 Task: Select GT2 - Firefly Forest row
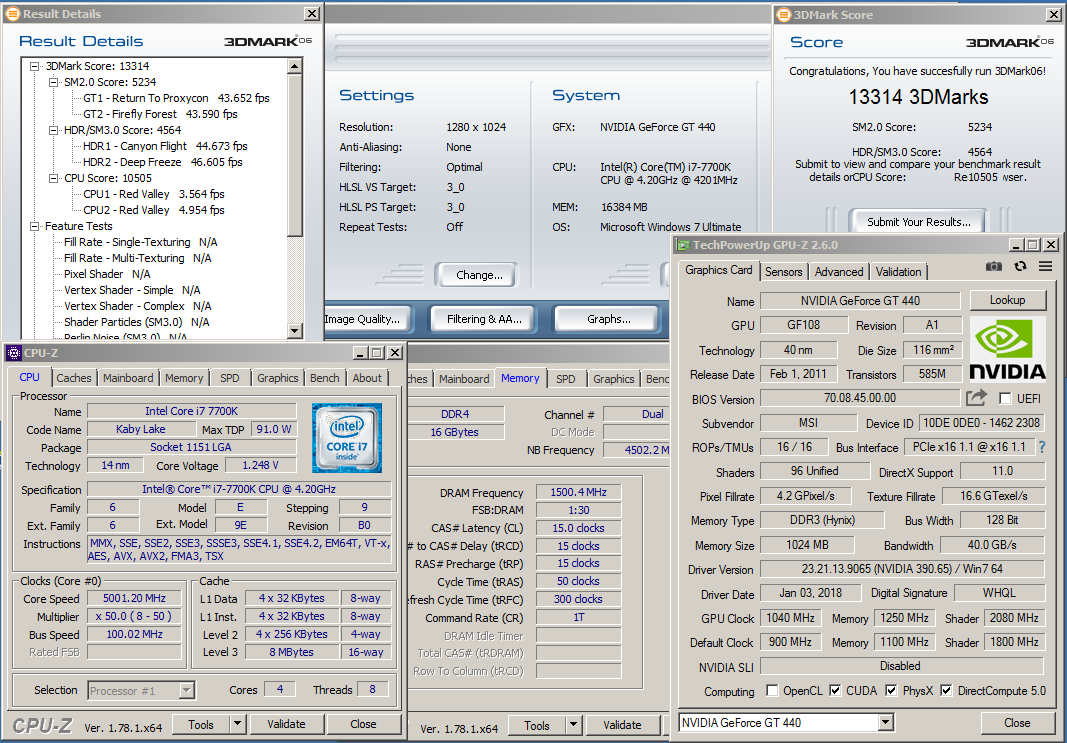point(161,114)
